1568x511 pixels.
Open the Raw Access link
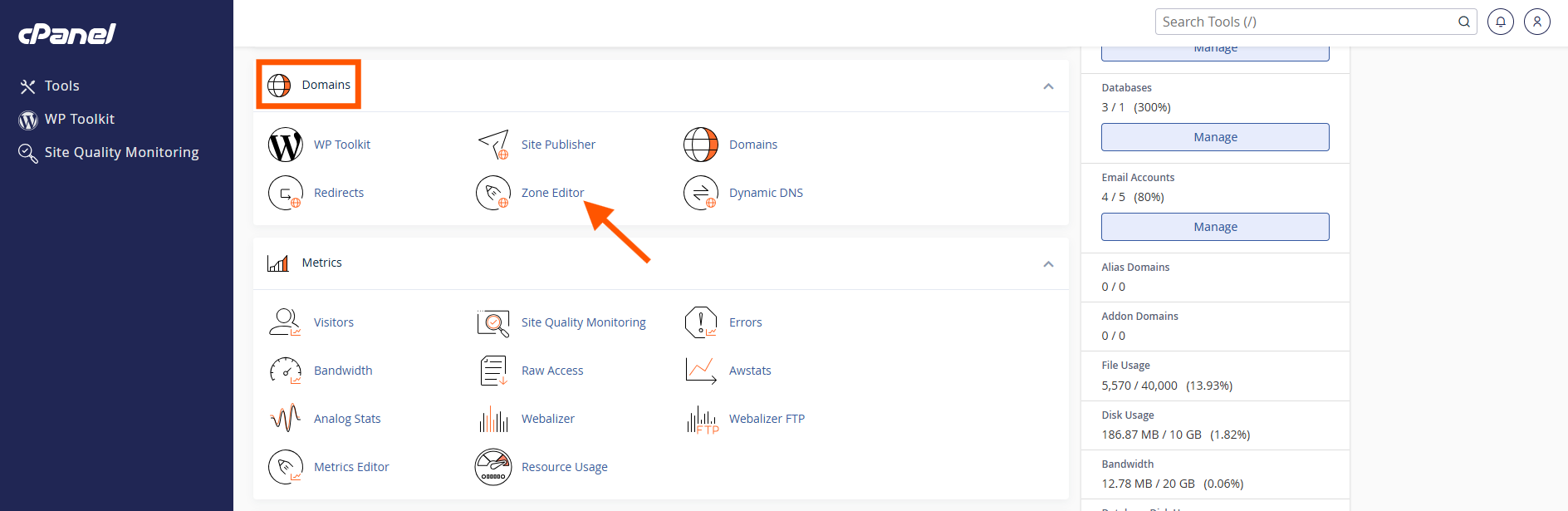click(x=552, y=371)
